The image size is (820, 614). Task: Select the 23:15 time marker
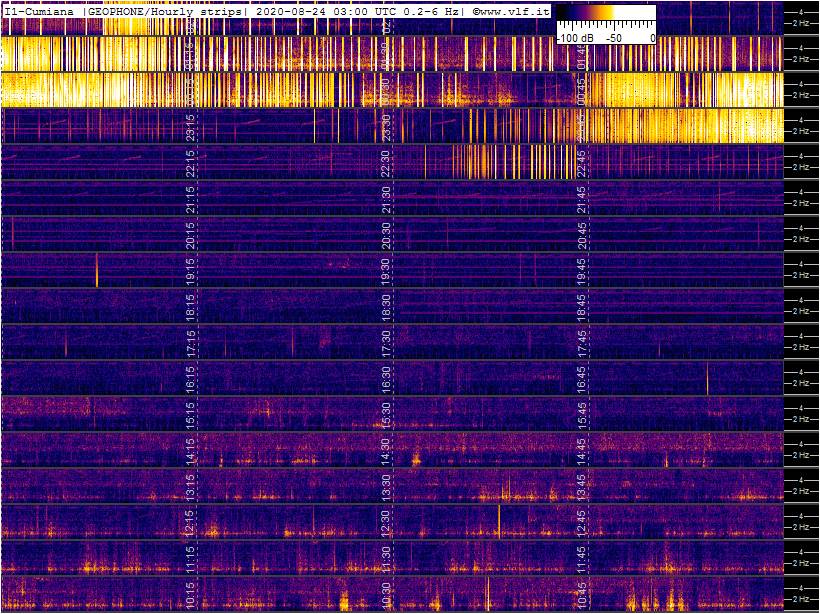pyautogui.click(x=191, y=126)
